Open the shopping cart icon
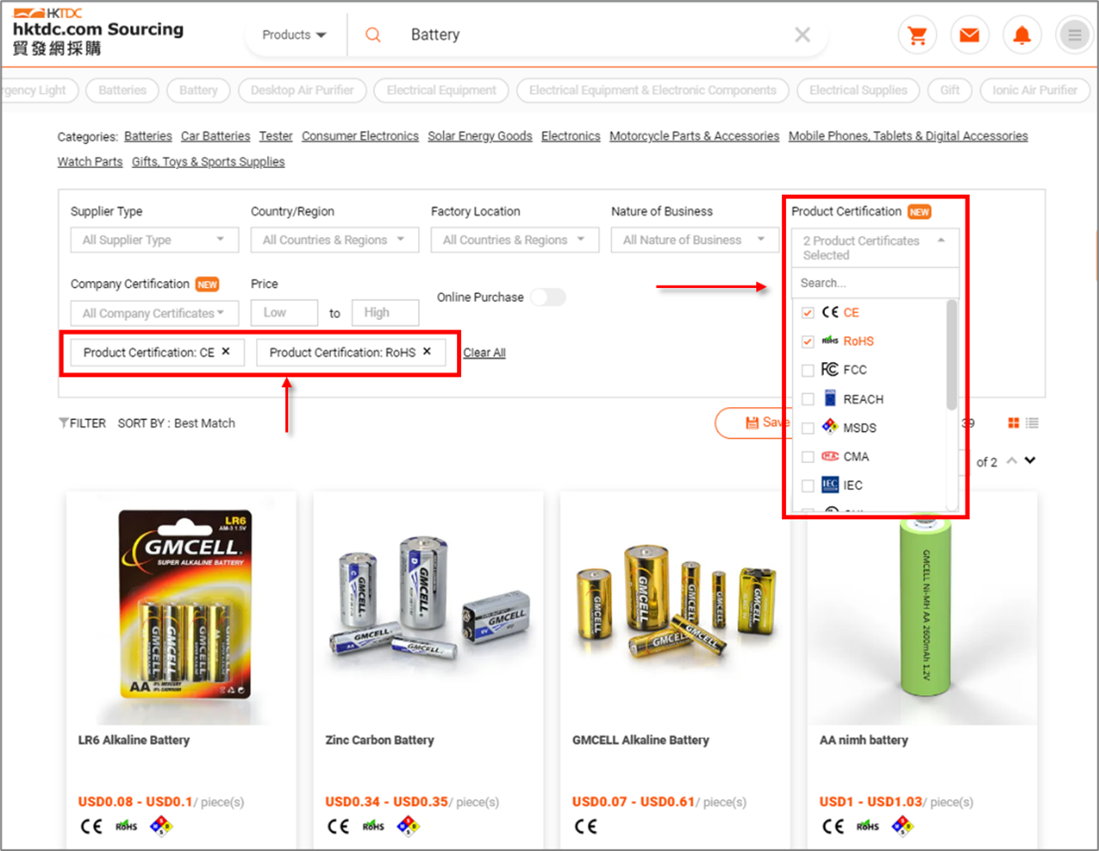The width and height of the screenshot is (1099, 851). pos(917,35)
